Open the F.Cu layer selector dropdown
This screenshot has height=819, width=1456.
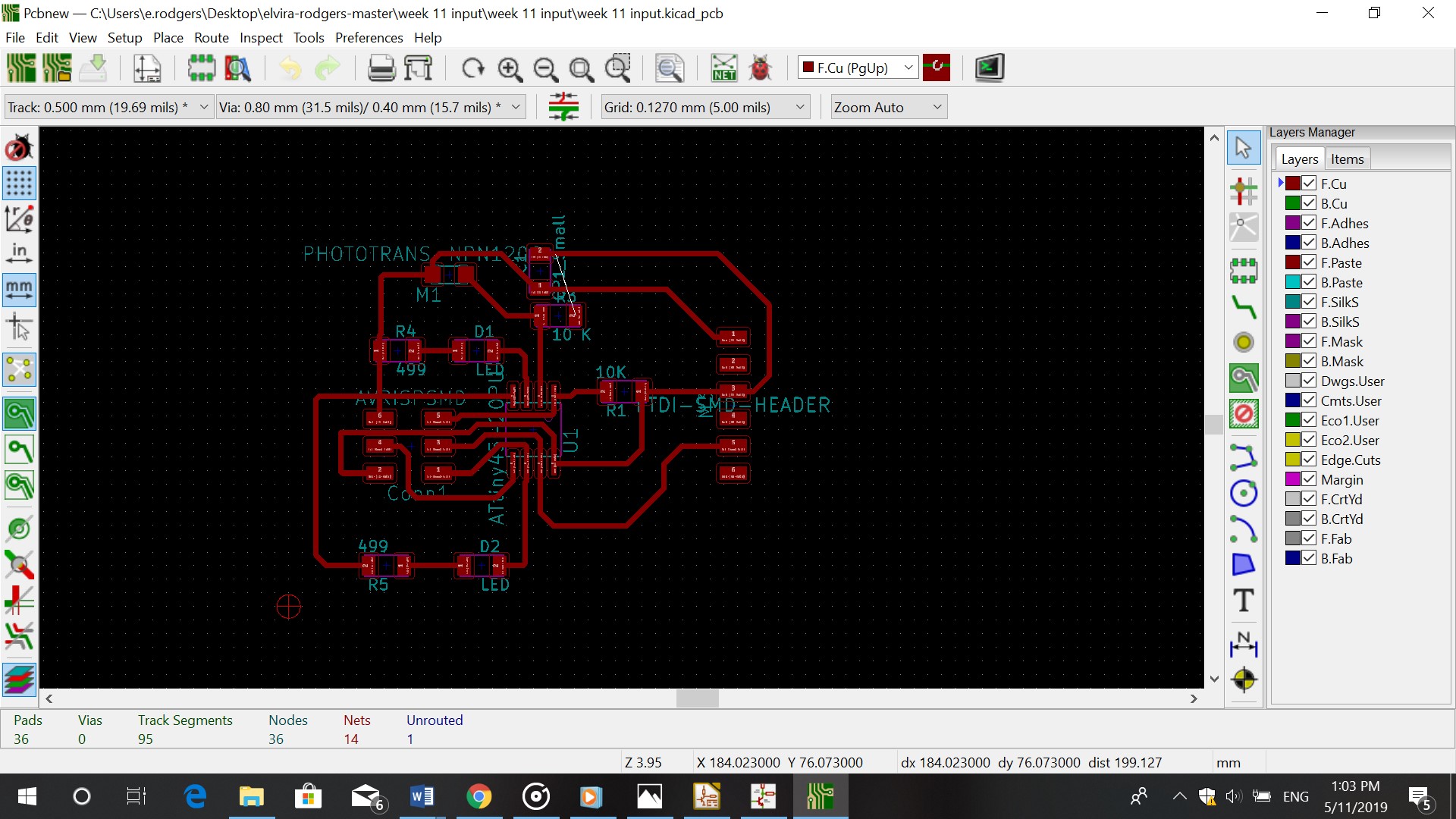pyautogui.click(x=908, y=68)
